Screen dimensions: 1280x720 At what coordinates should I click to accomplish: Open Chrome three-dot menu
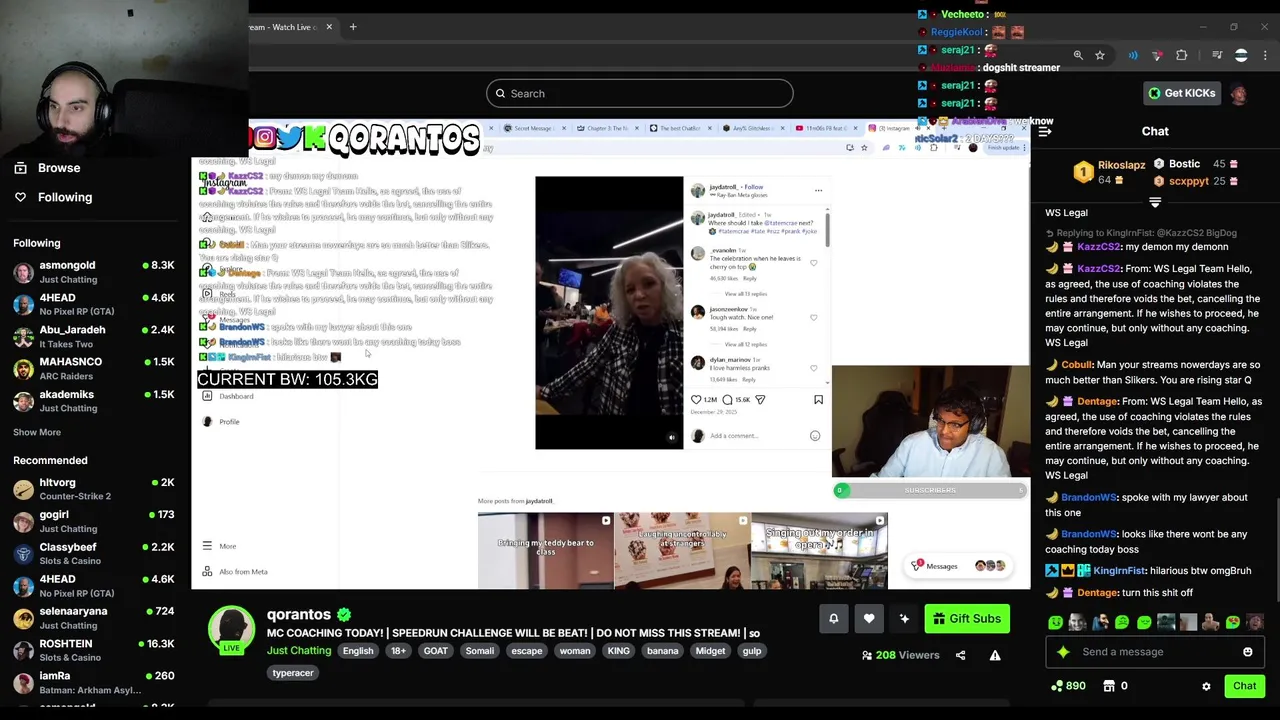click(x=1264, y=55)
